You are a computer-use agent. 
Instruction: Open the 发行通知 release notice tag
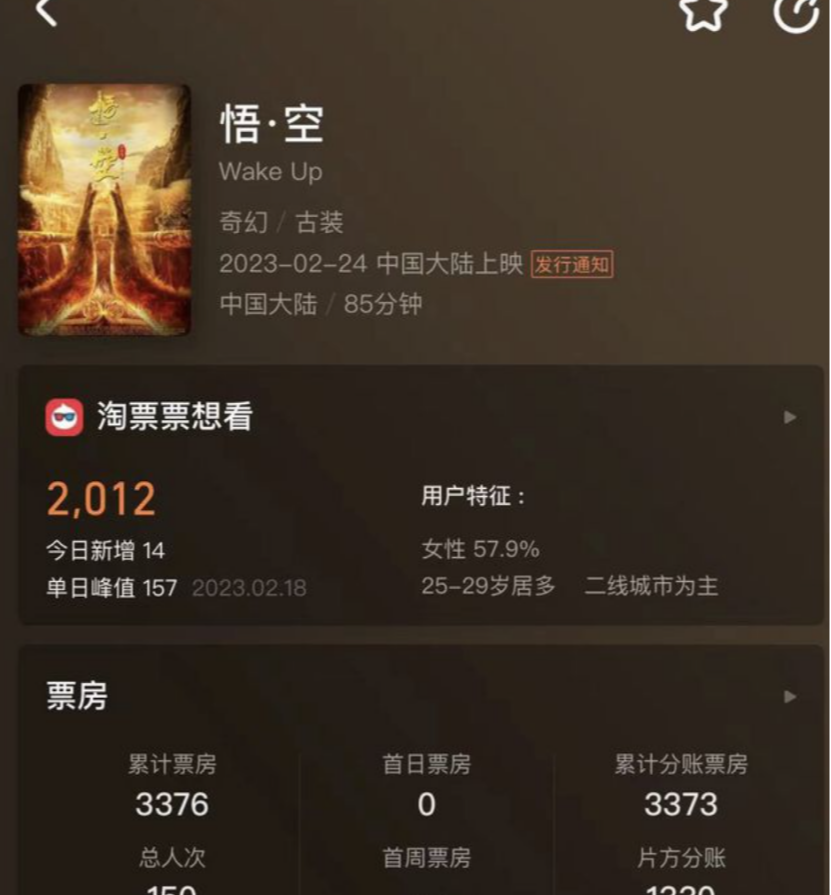point(572,264)
